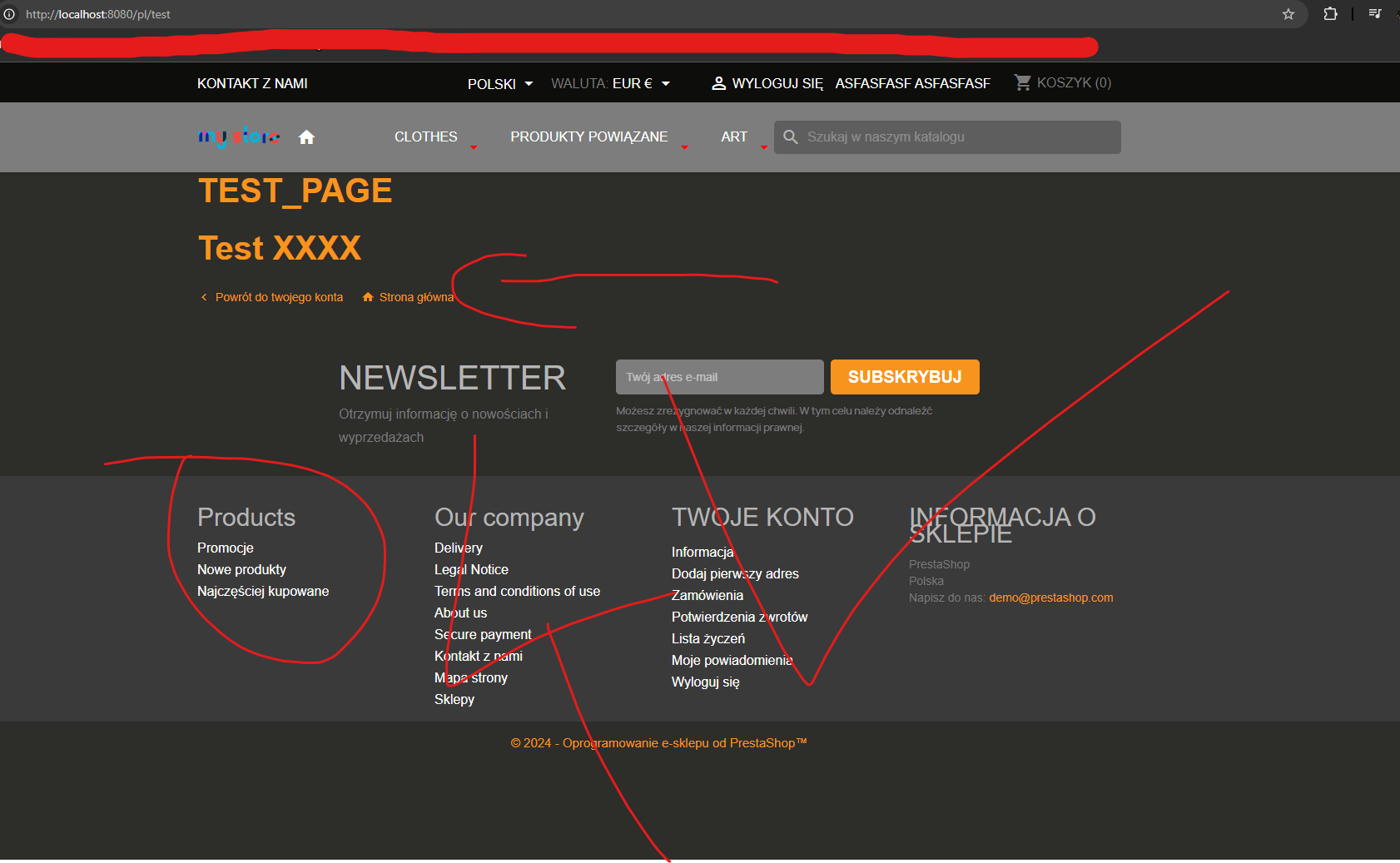The image size is (1400, 863).
Task: Expand the Clothes menu arrow
Action: pos(474,147)
